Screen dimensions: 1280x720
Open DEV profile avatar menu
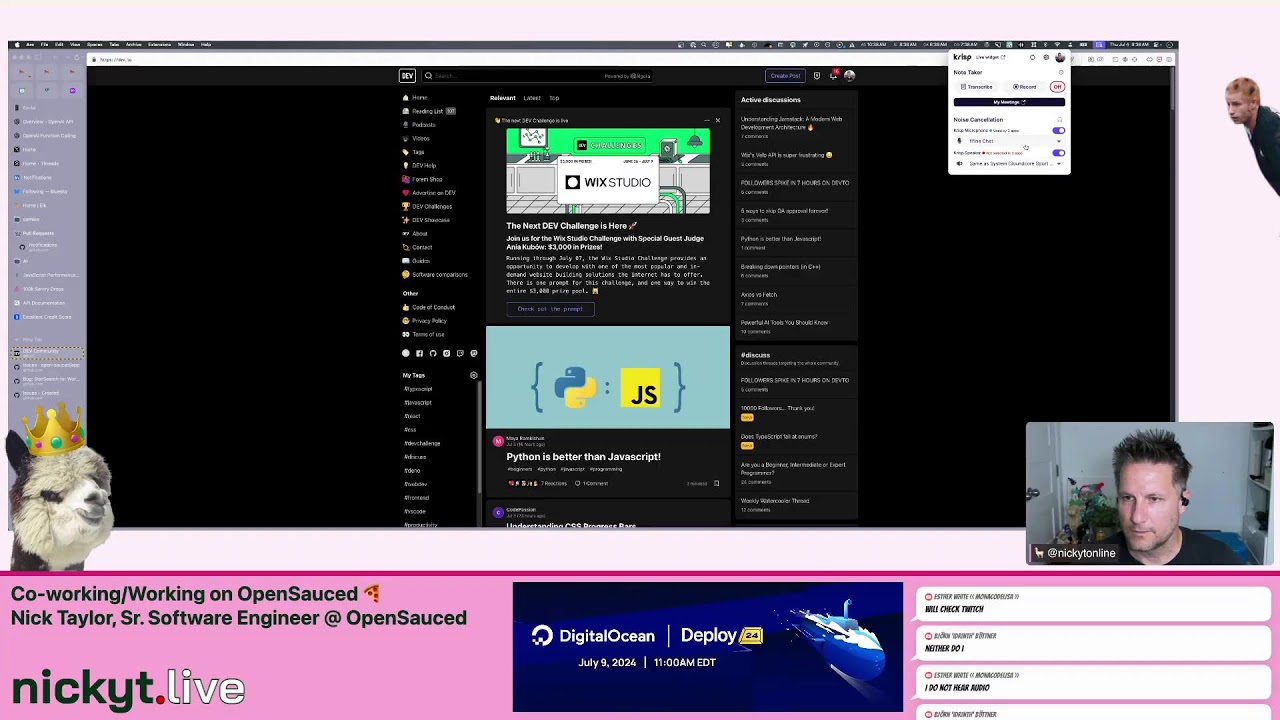click(849, 76)
